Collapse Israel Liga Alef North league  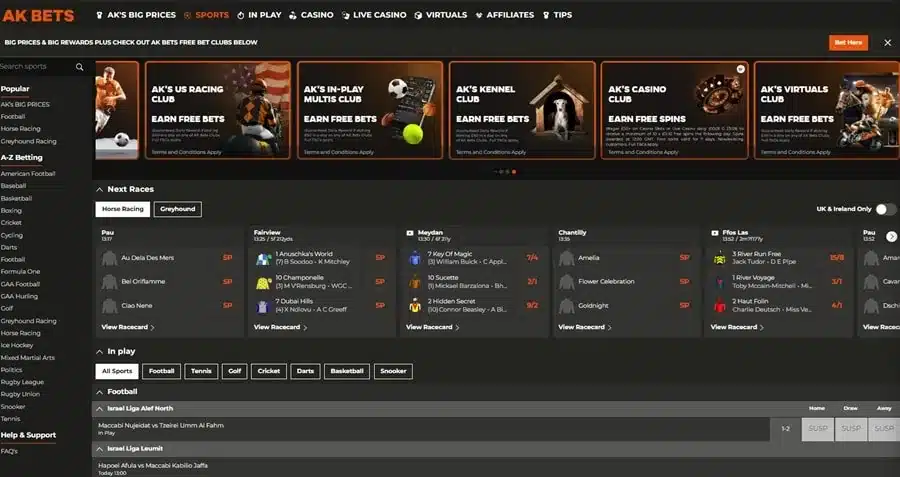[99, 409]
